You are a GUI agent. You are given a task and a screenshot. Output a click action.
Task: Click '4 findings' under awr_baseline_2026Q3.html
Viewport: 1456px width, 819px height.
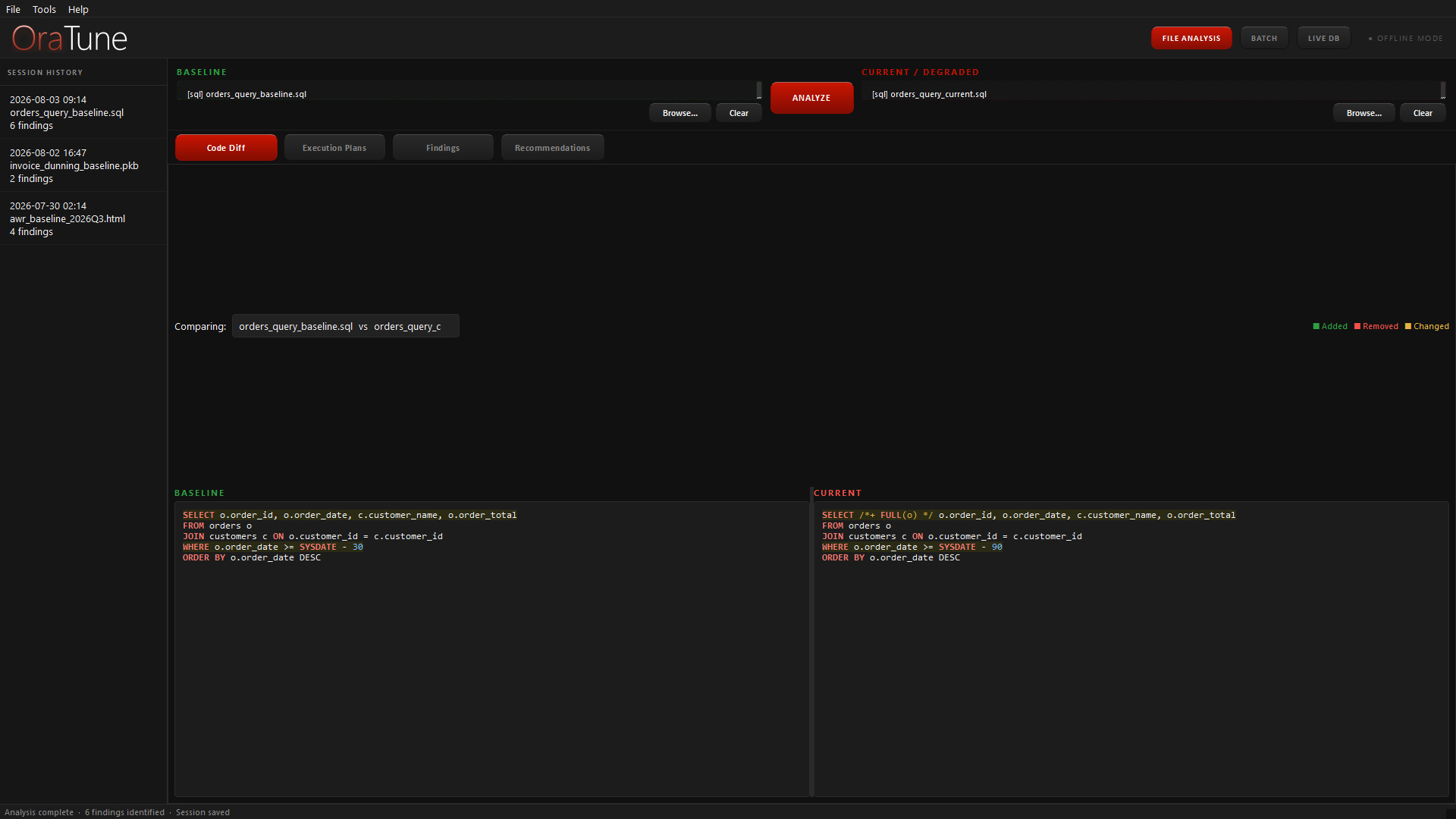click(x=31, y=231)
